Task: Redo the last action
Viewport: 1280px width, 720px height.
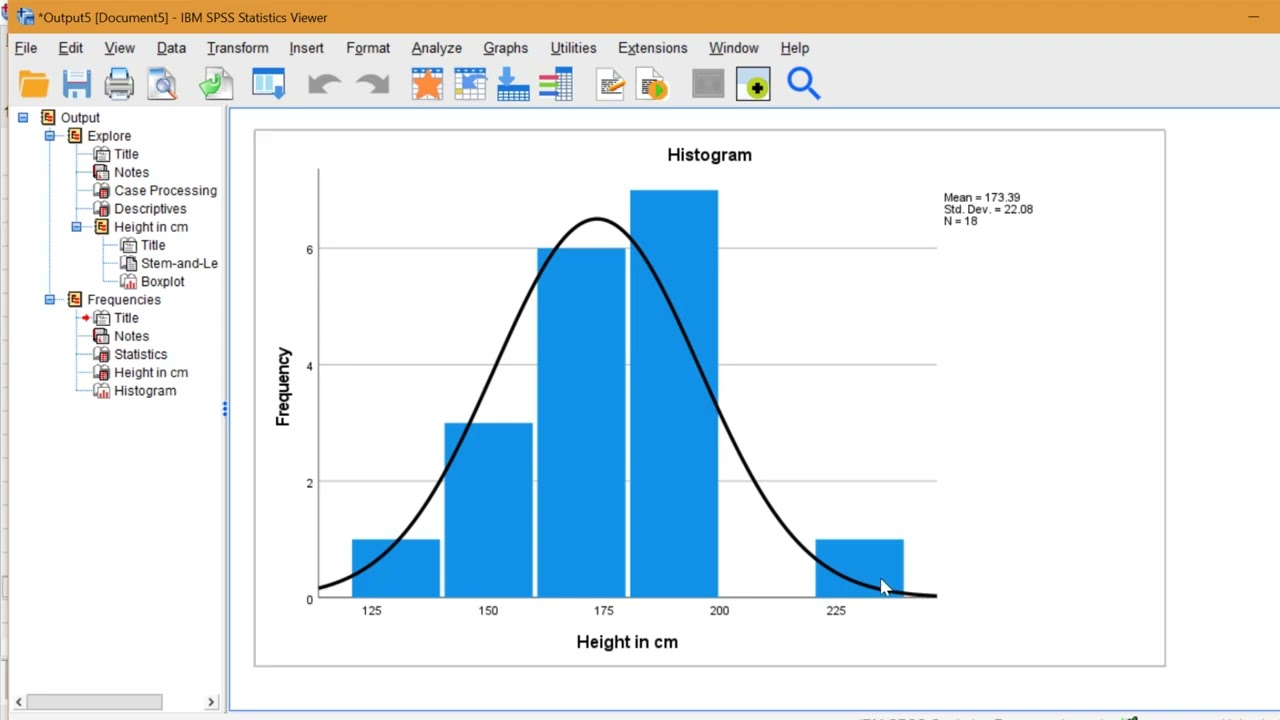Action: pyautogui.click(x=372, y=85)
